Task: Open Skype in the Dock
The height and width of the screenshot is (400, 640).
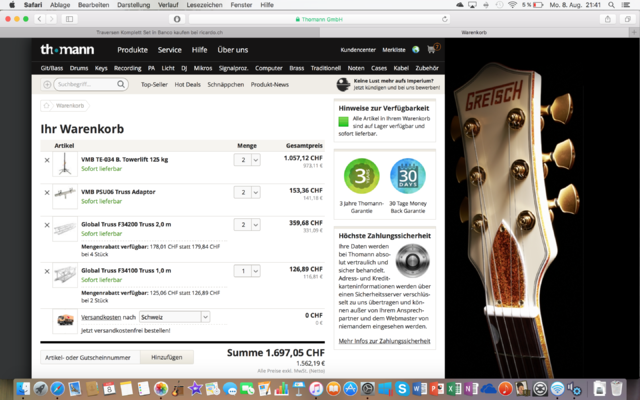Action: point(402,389)
